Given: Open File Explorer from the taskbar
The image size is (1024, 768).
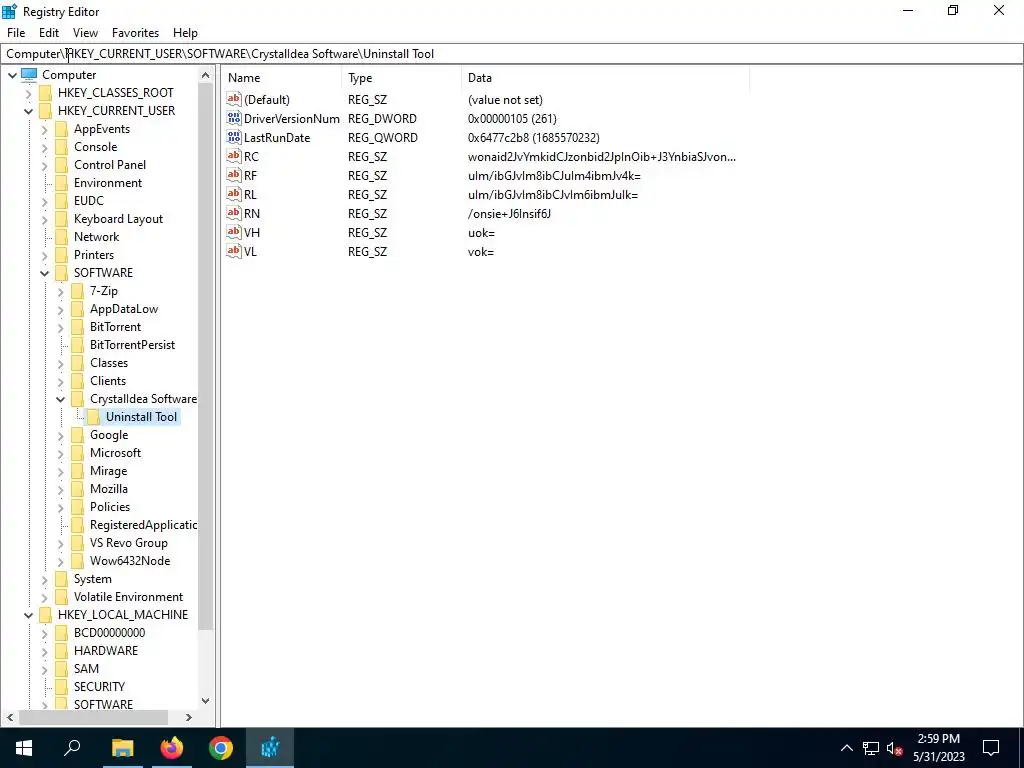Looking at the screenshot, I should click(122, 748).
